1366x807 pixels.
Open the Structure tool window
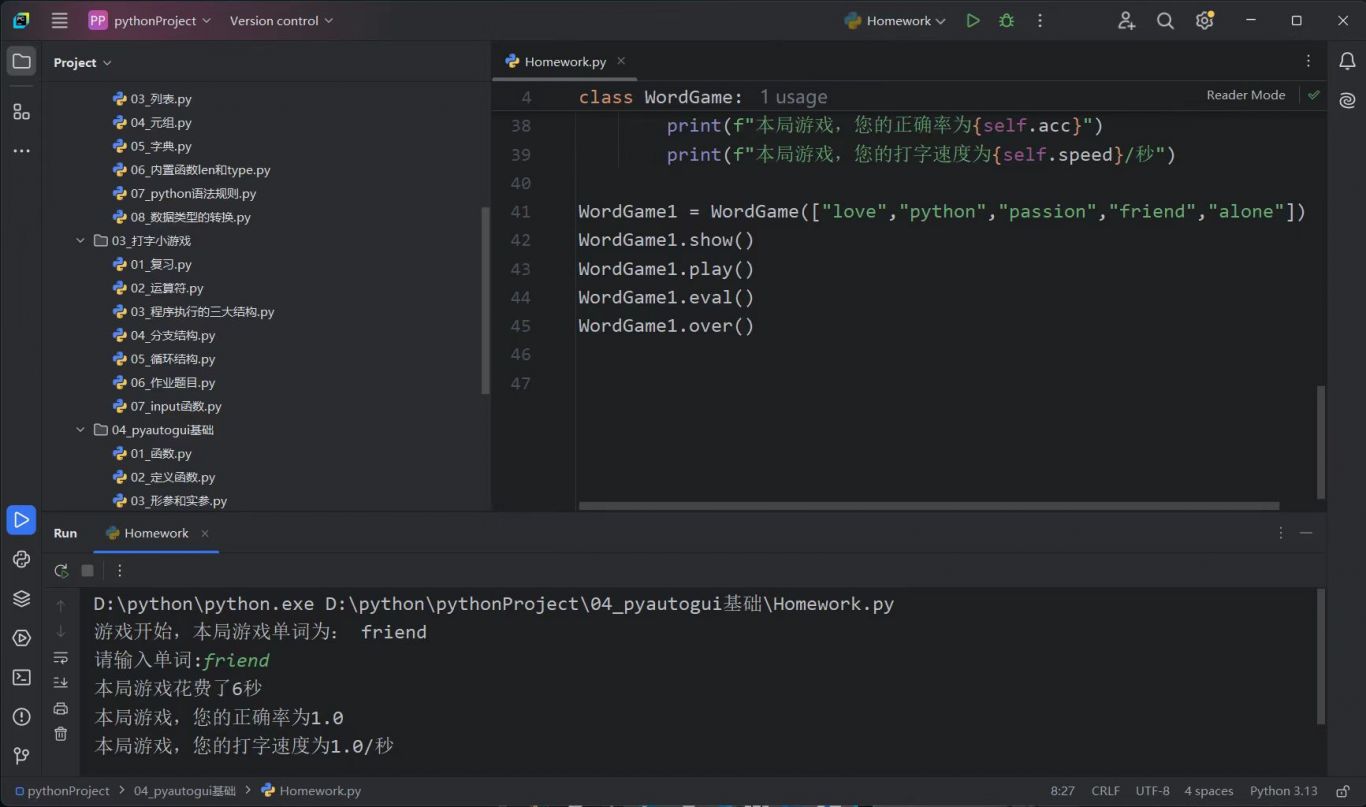21,111
